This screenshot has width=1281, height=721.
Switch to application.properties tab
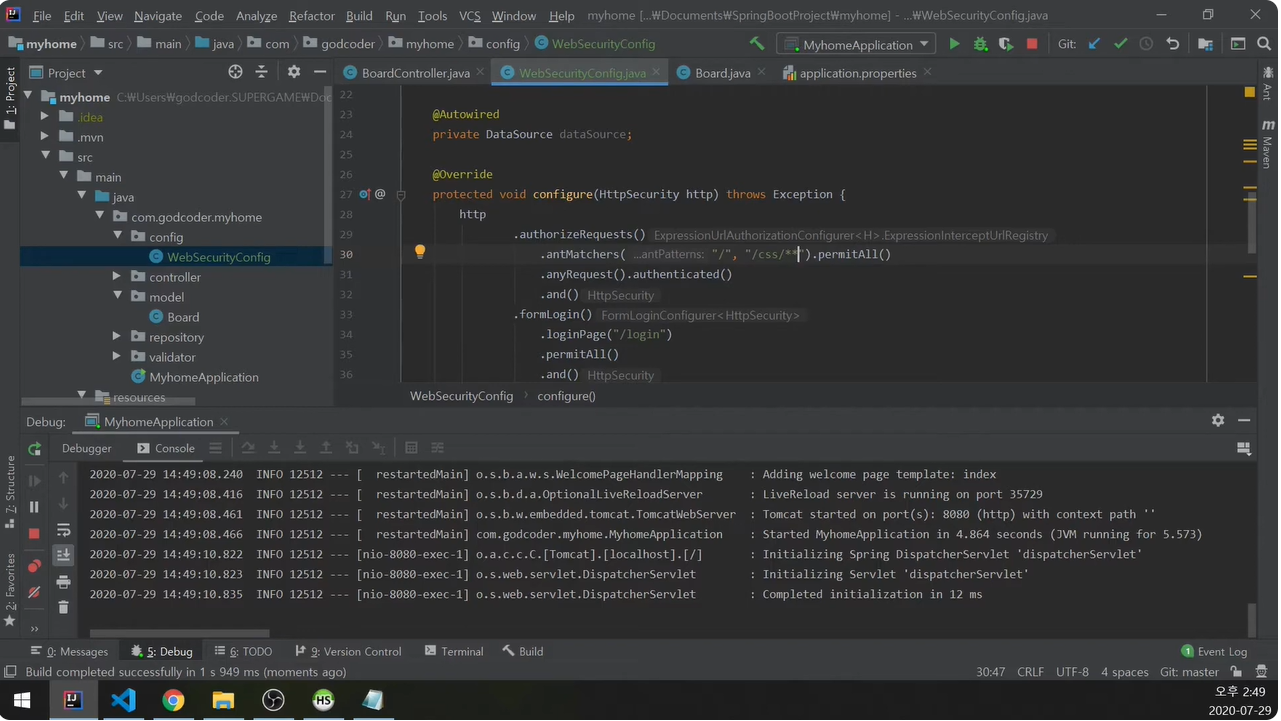(x=857, y=73)
